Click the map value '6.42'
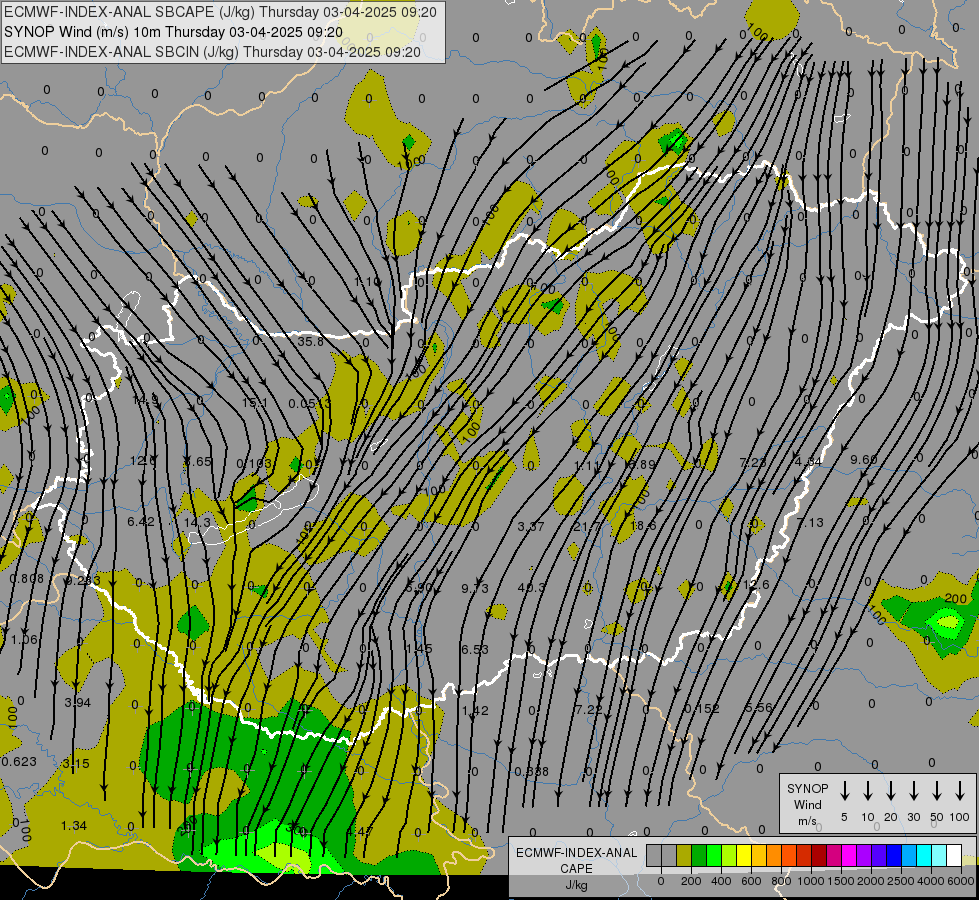Viewport: 979px width, 900px height. [x=141, y=521]
